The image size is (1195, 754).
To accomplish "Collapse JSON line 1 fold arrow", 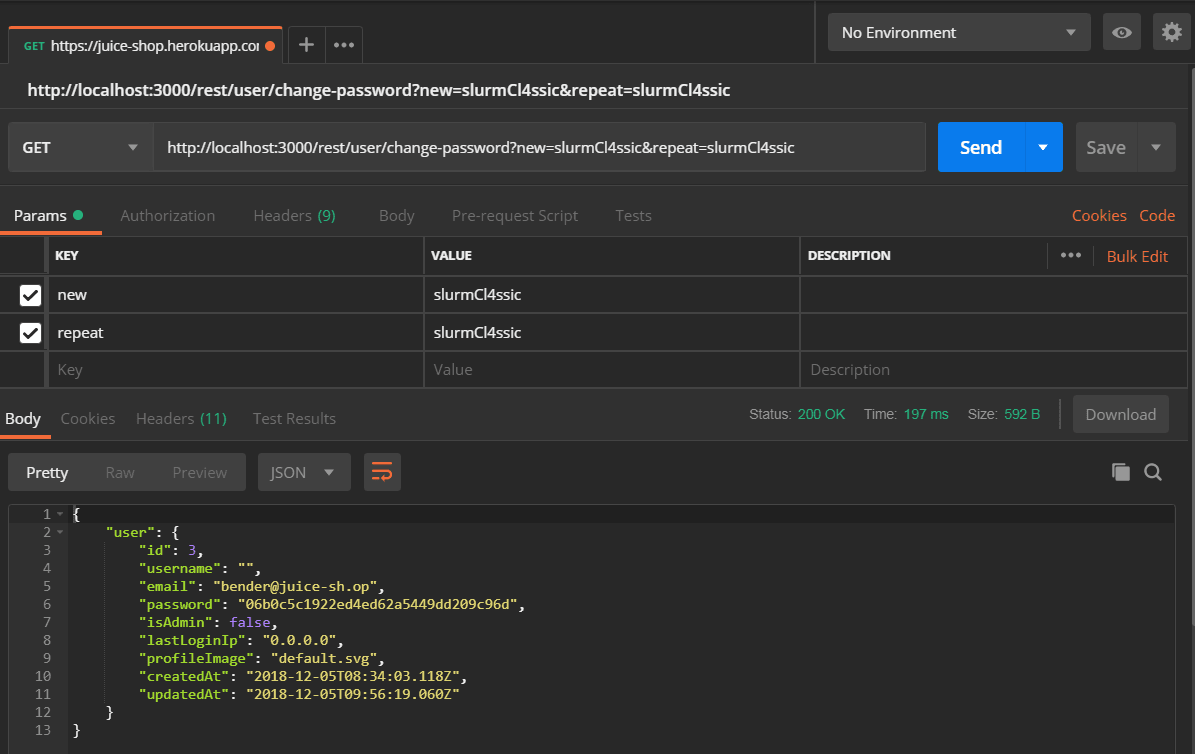I will [60, 514].
